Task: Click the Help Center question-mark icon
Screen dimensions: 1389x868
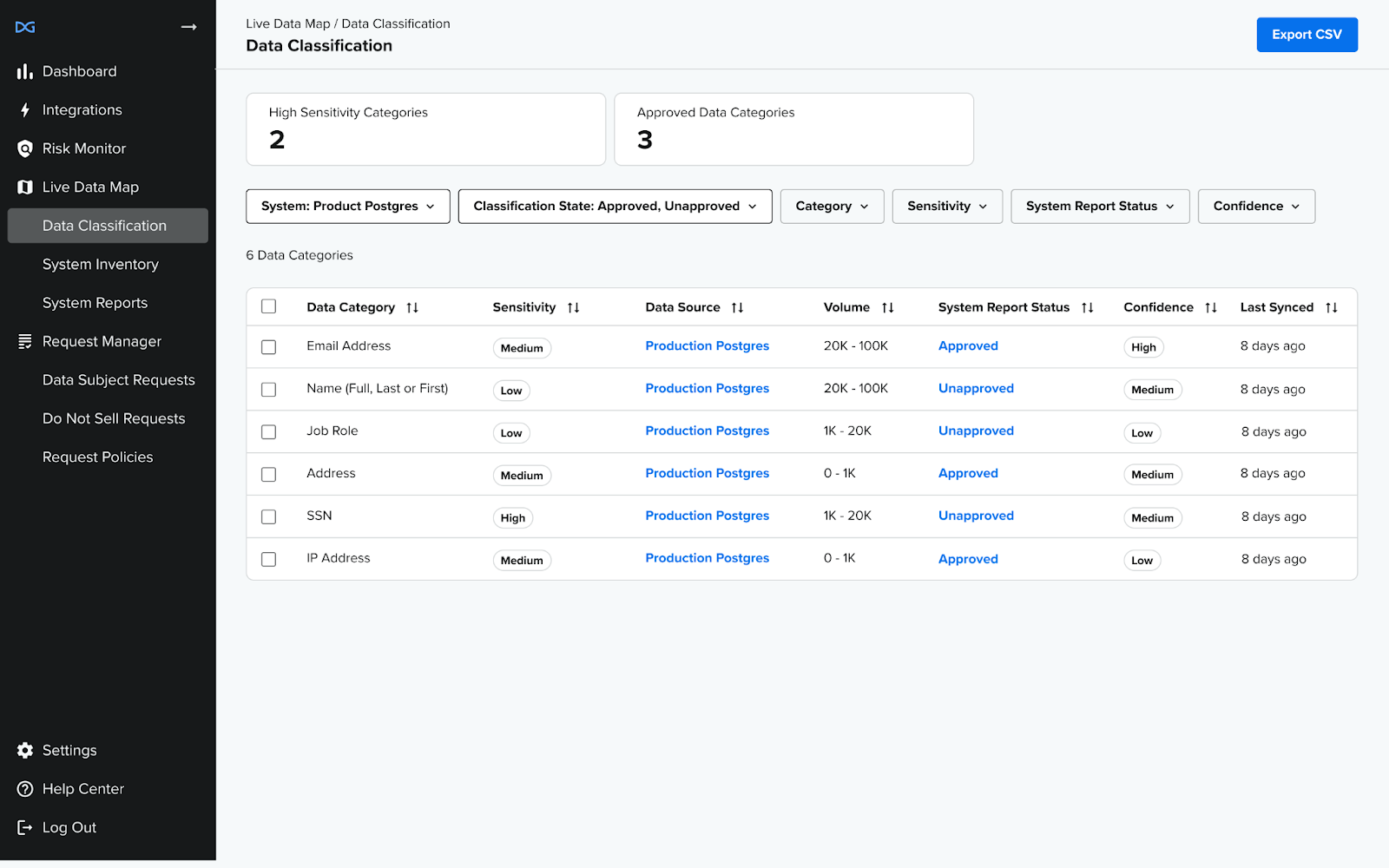Action: [x=23, y=788]
